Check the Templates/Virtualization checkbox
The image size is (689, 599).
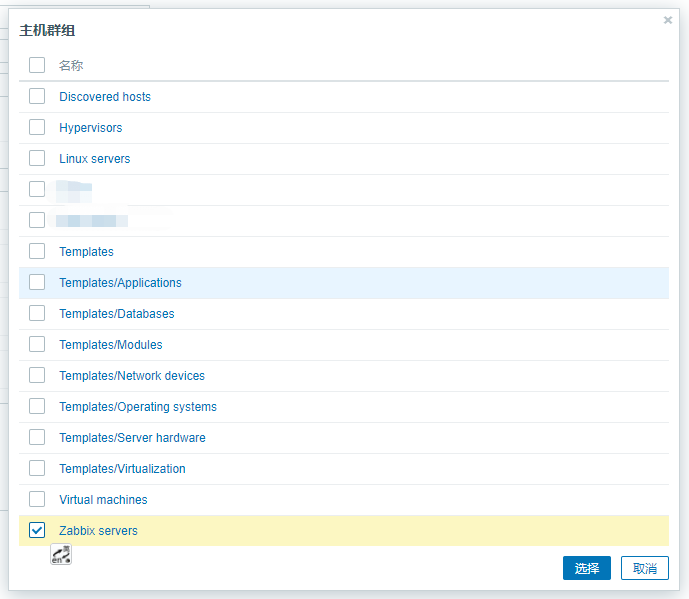pyautogui.click(x=37, y=468)
